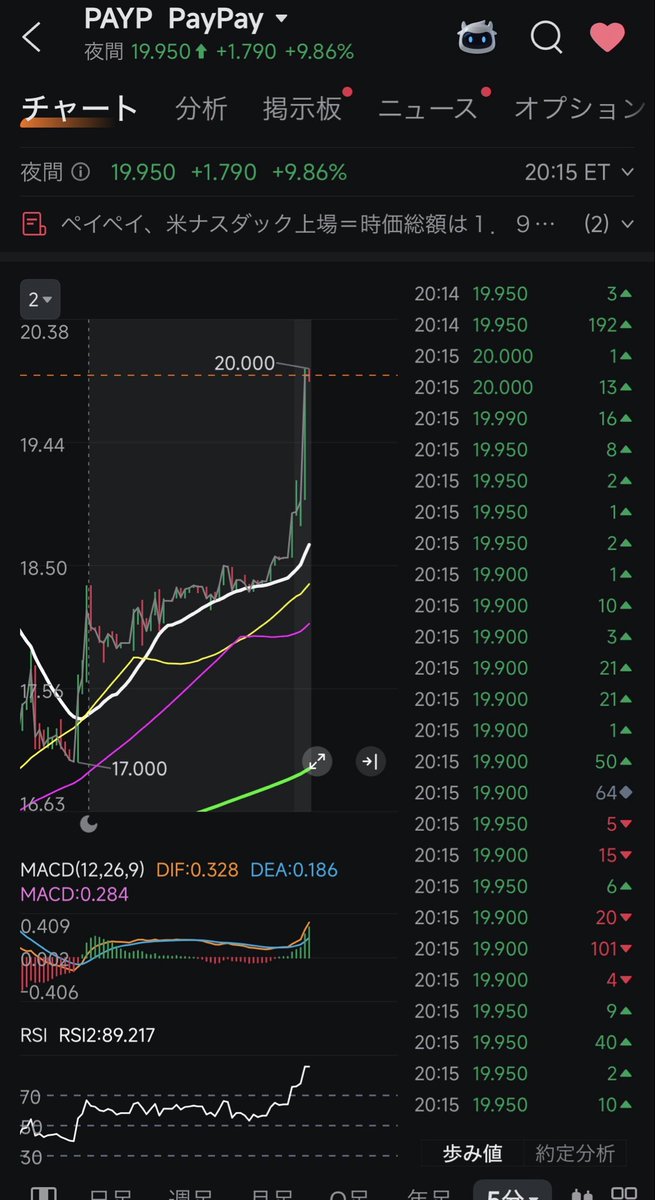Switch to the 分析 tab
655x1200 pixels.
[x=201, y=108]
